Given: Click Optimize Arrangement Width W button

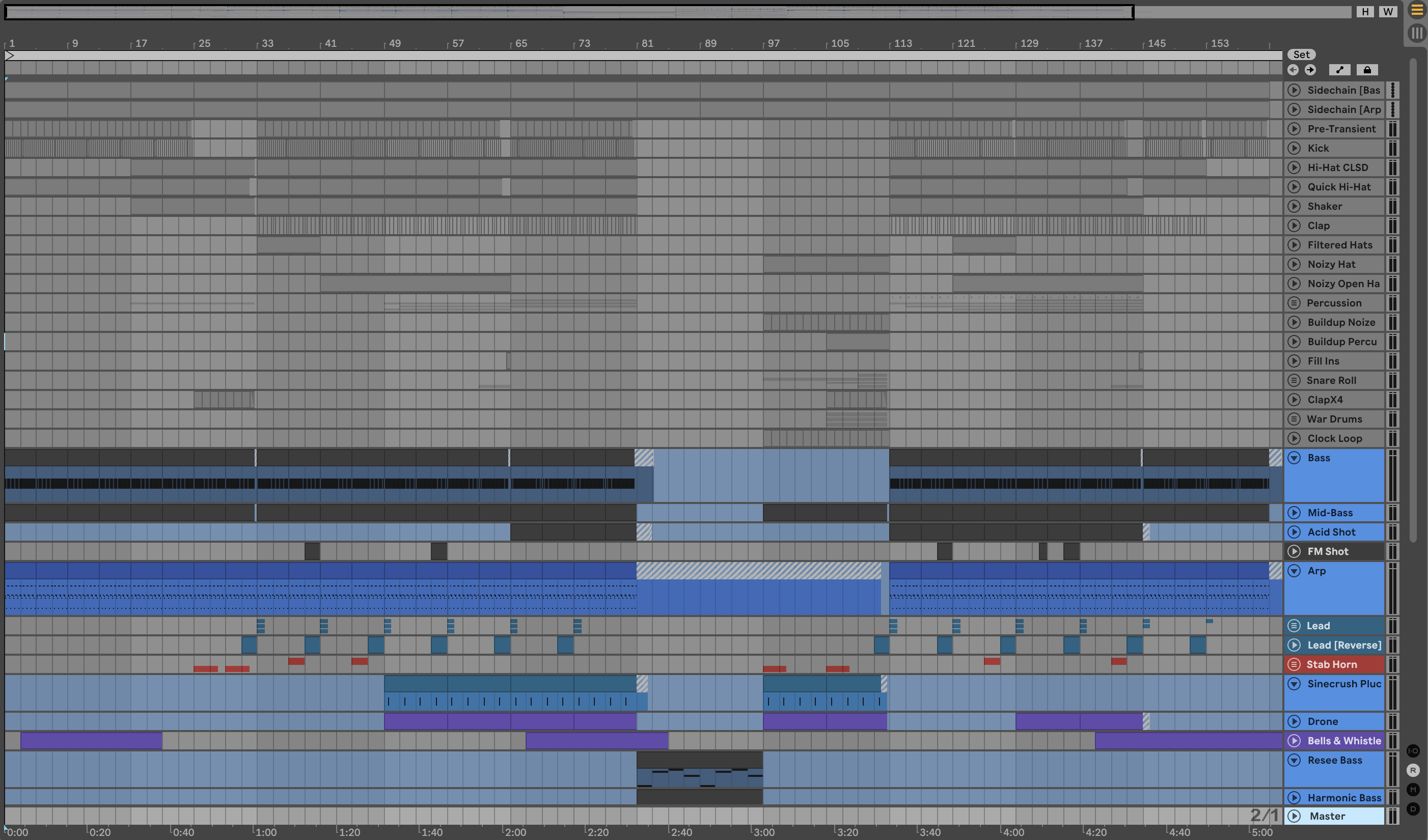Looking at the screenshot, I should pos(1388,11).
